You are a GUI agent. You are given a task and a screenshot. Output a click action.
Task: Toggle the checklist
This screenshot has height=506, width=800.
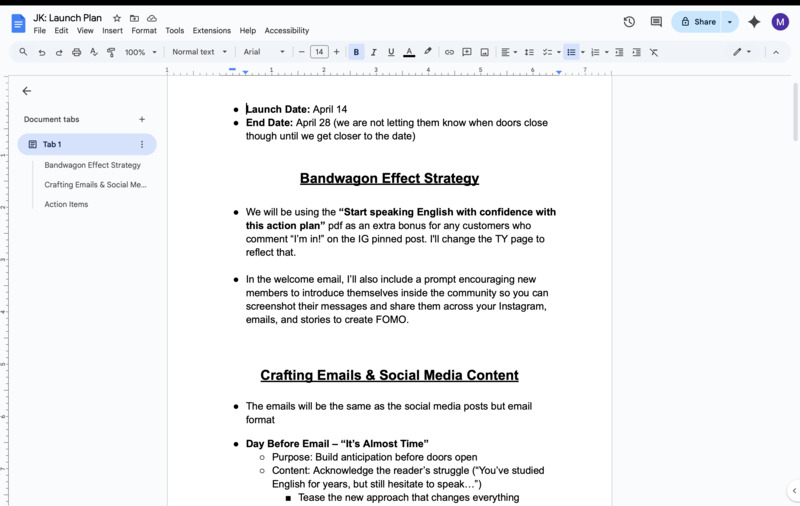tap(547, 52)
